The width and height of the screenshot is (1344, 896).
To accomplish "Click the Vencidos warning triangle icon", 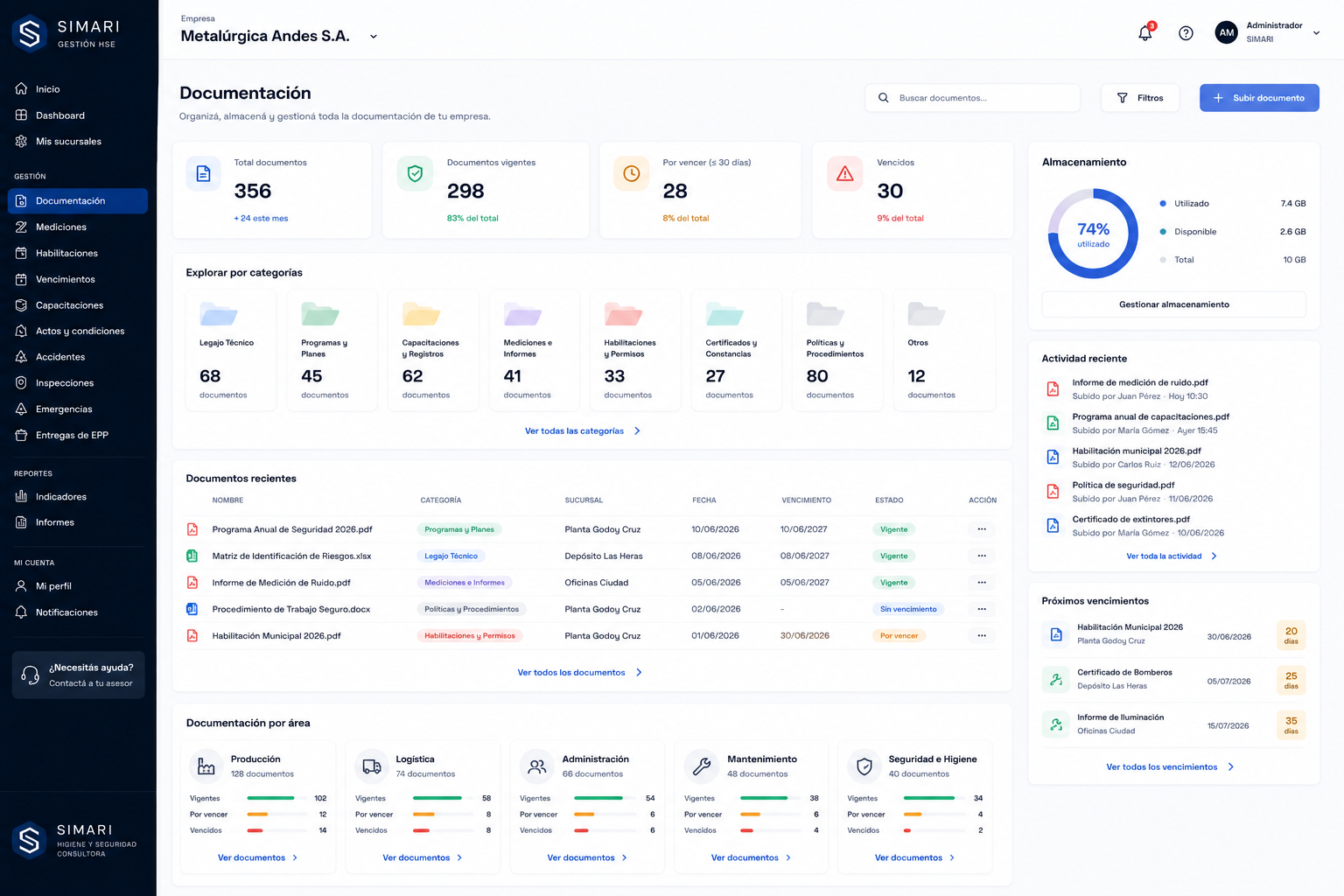I will click(845, 173).
